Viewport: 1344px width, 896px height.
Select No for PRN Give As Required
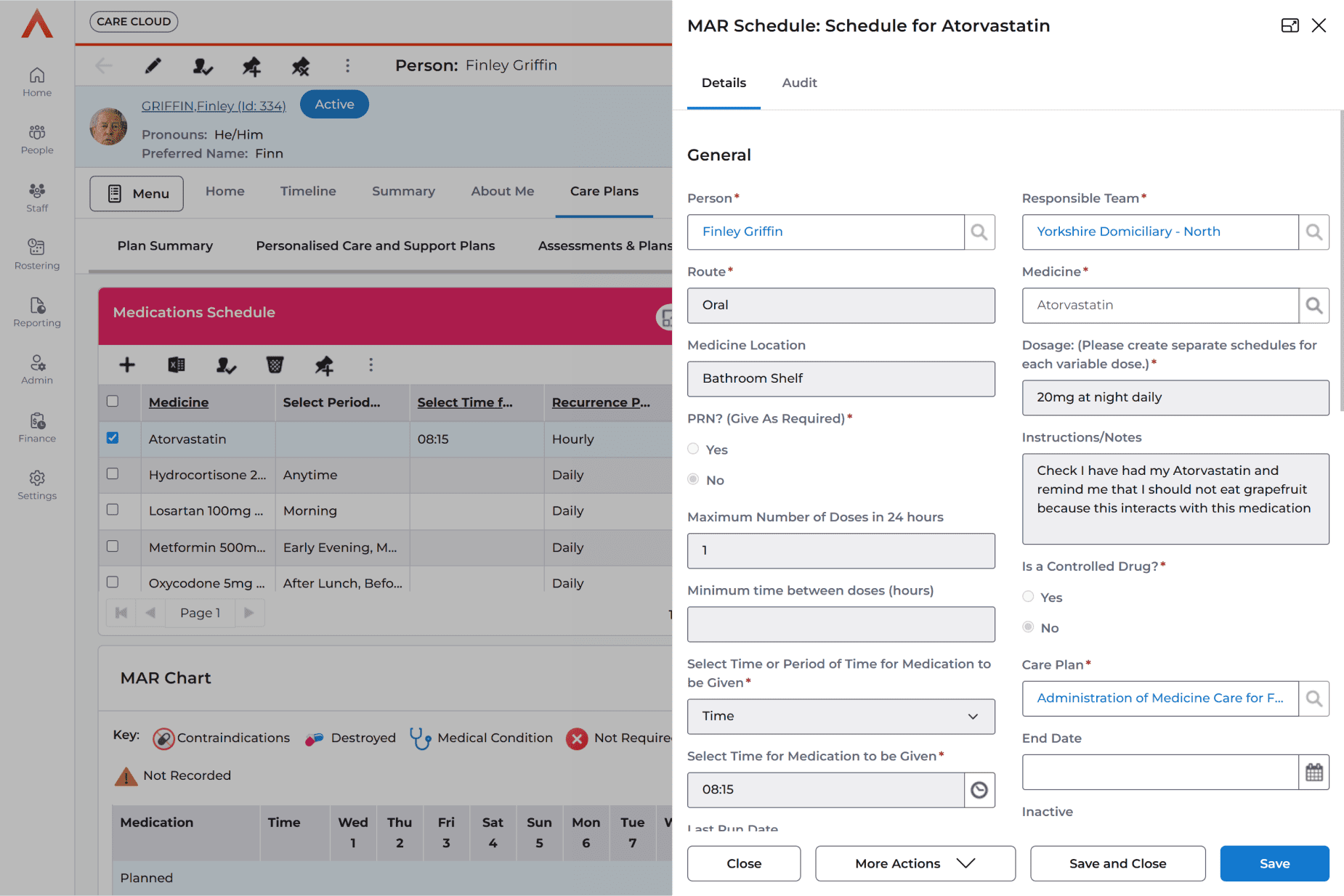point(693,480)
